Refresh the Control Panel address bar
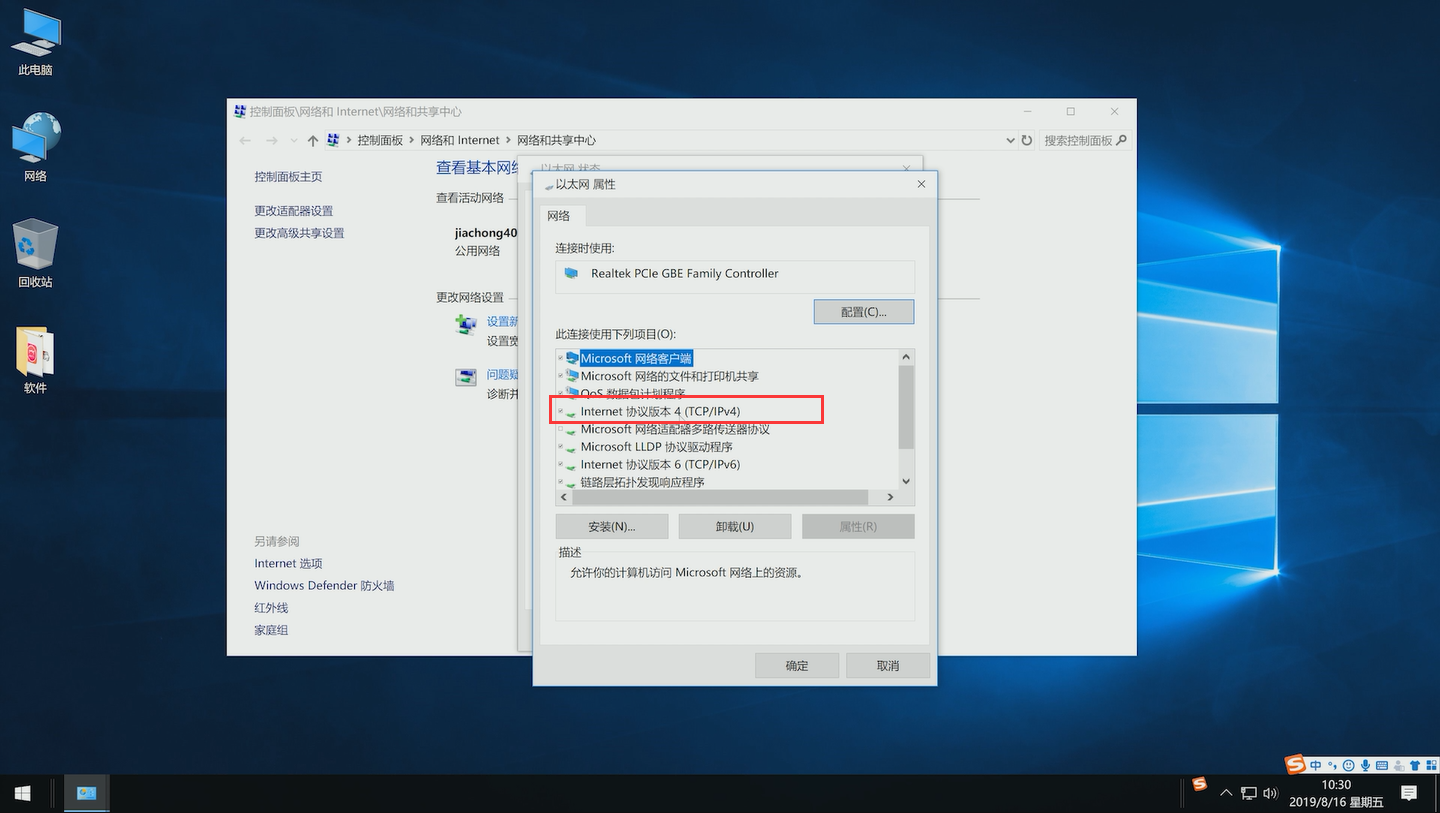The height and width of the screenshot is (813, 1440). (1026, 140)
